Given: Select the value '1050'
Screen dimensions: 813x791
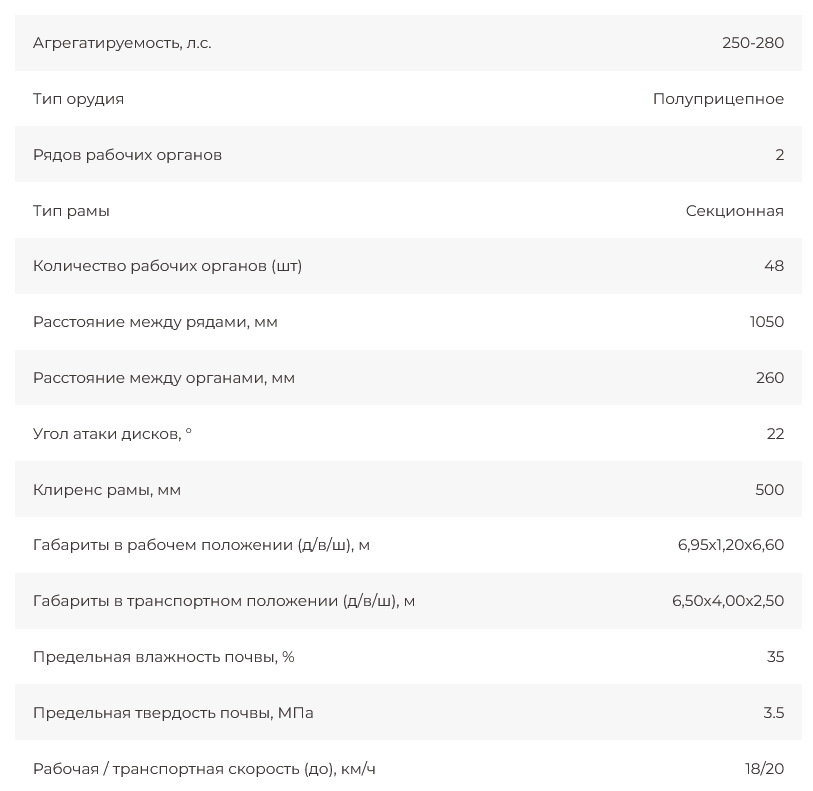Looking at the screenshot, I should [x=766, y=322].
